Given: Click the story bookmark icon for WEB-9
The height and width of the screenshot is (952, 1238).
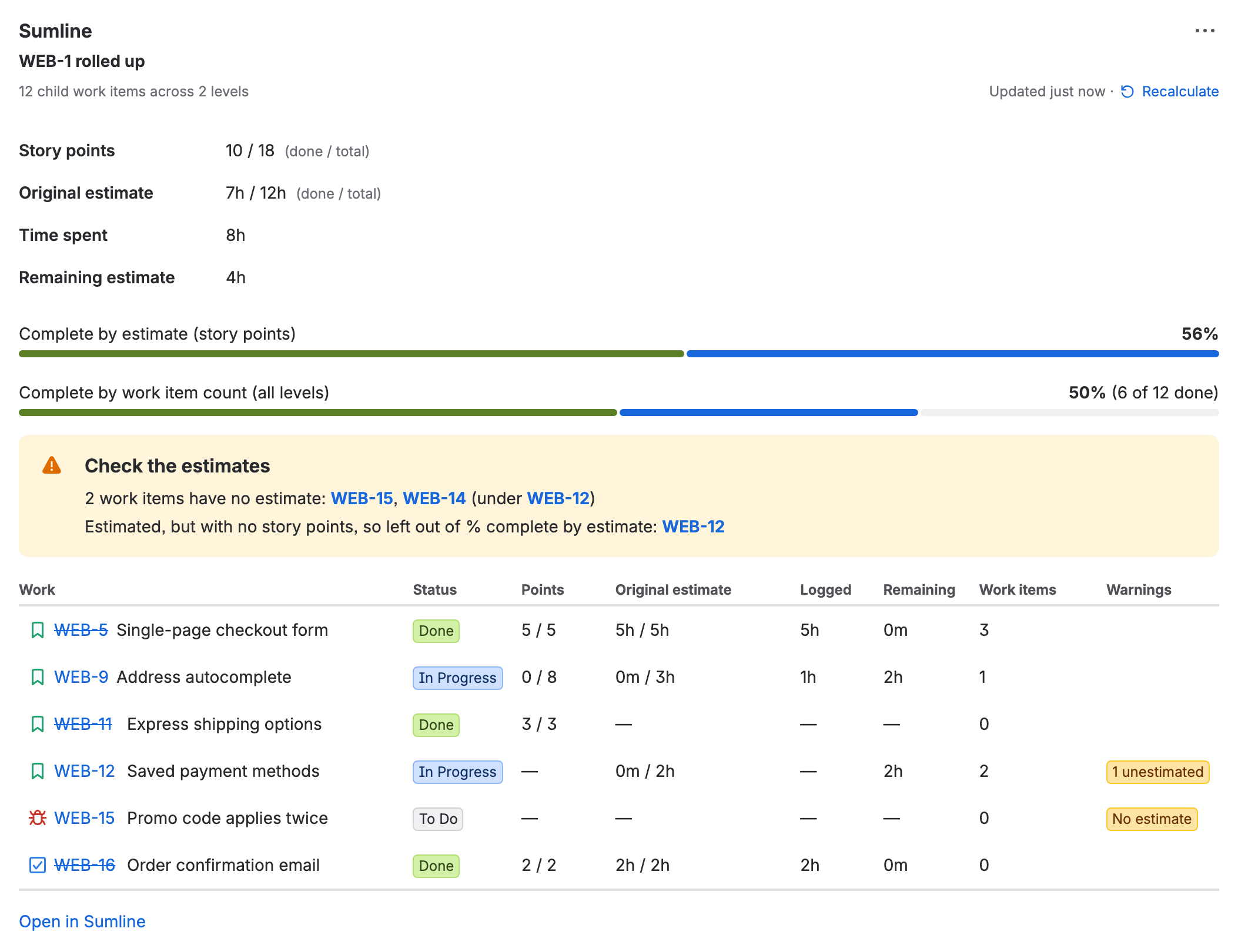Looking at the screenshot, I should pyautogui.click(x=37, y=677).
